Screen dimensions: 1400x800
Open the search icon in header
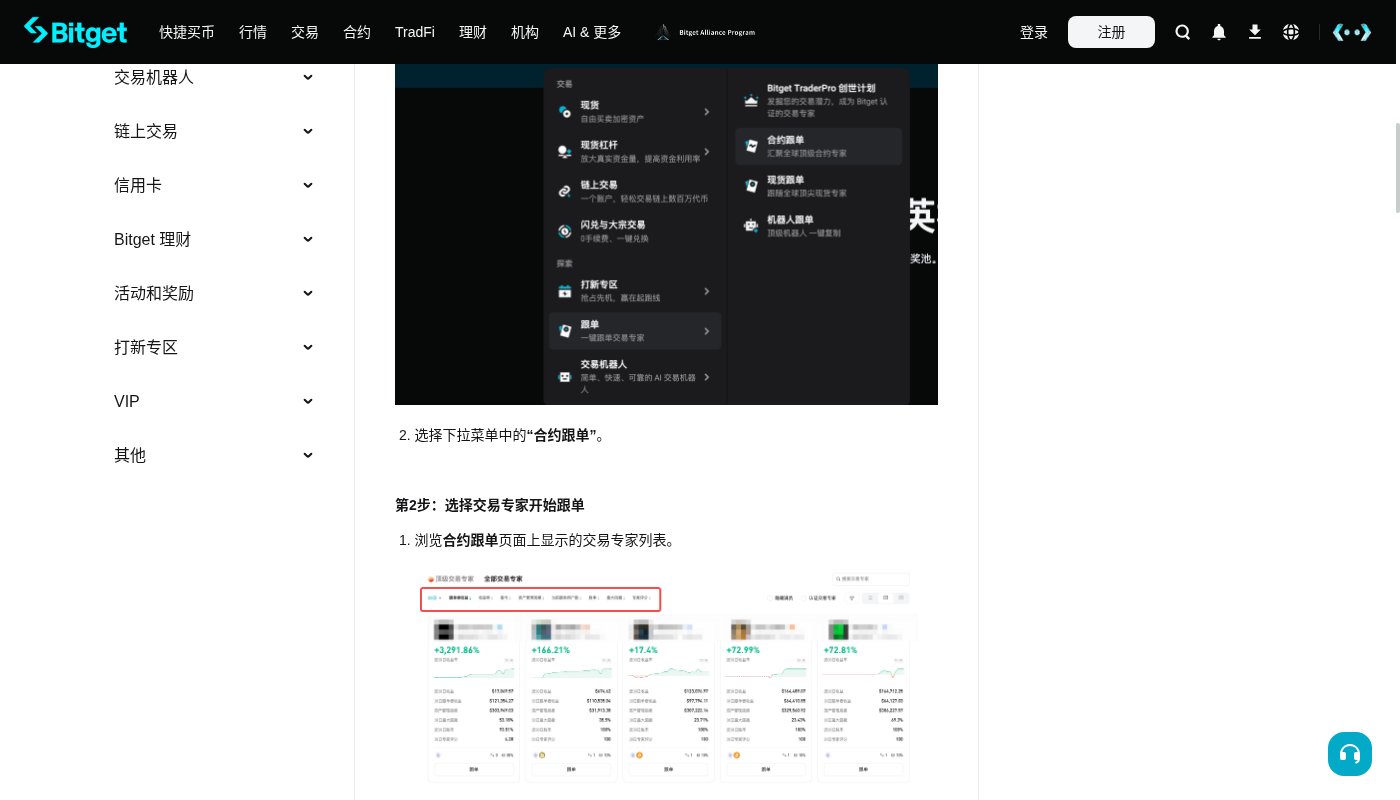[x=1183, y=32]
